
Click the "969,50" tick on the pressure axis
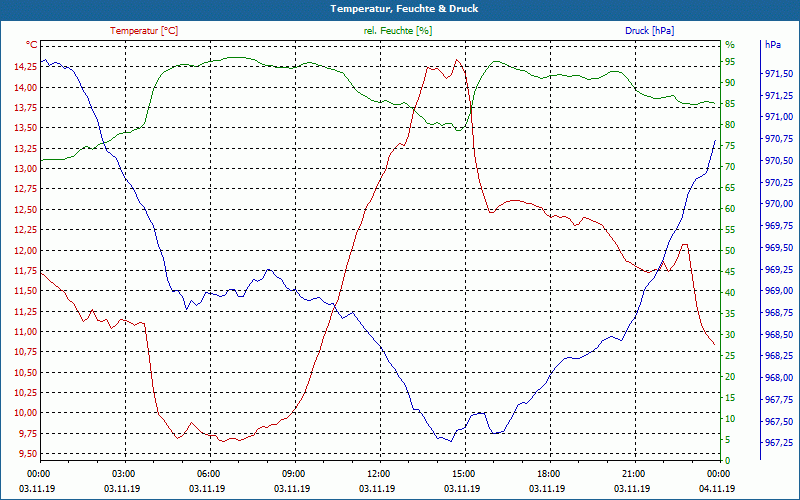coord(779,247)
